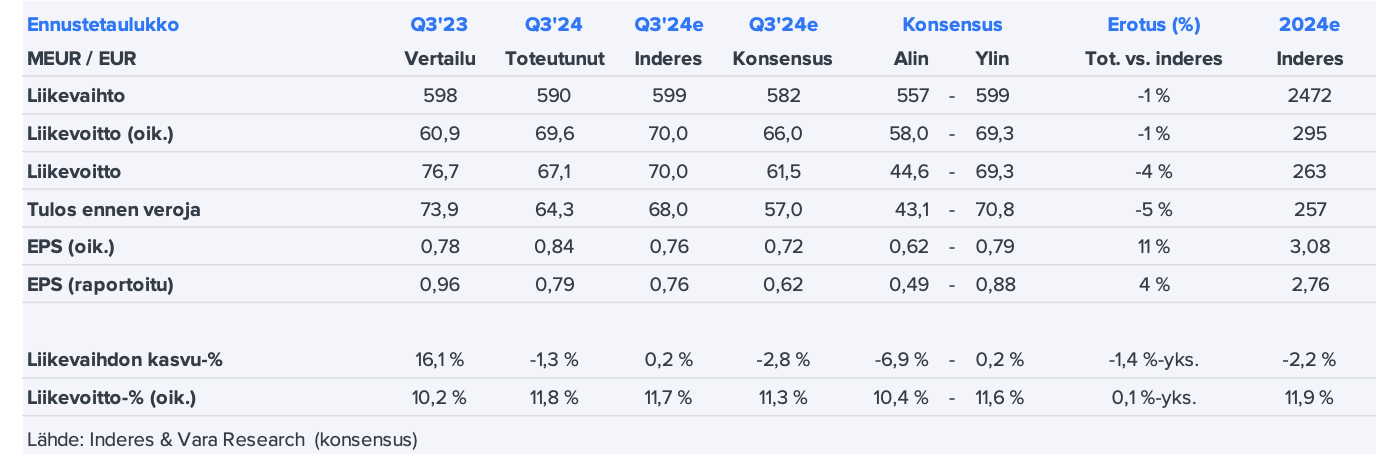Select the Tulos ennen veroja row label
This screenshot has width=1400, height=460.
(113, 209)
